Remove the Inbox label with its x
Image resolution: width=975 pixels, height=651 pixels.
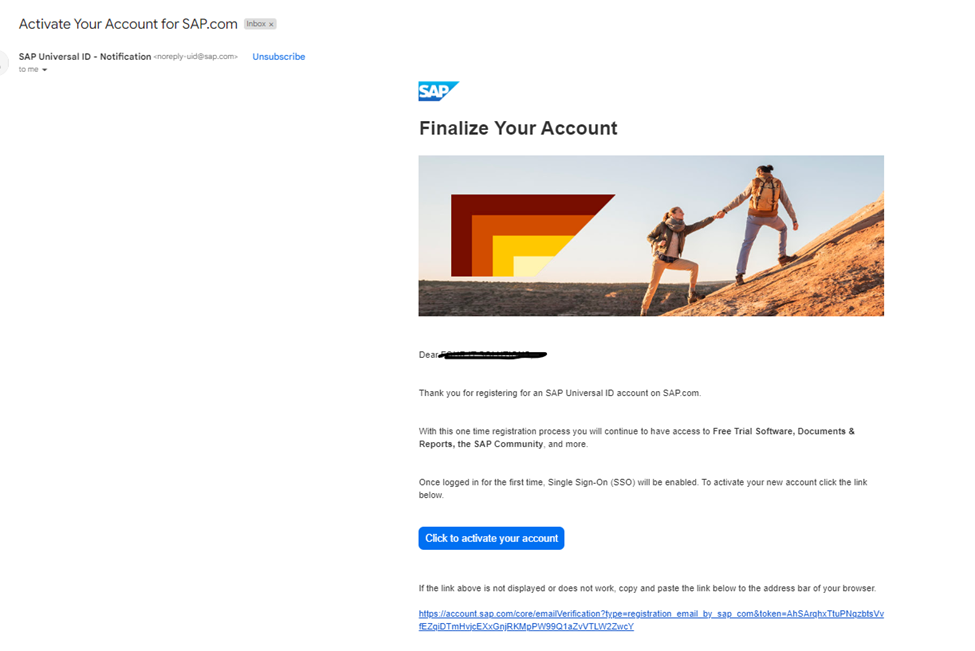coord(271,24)
